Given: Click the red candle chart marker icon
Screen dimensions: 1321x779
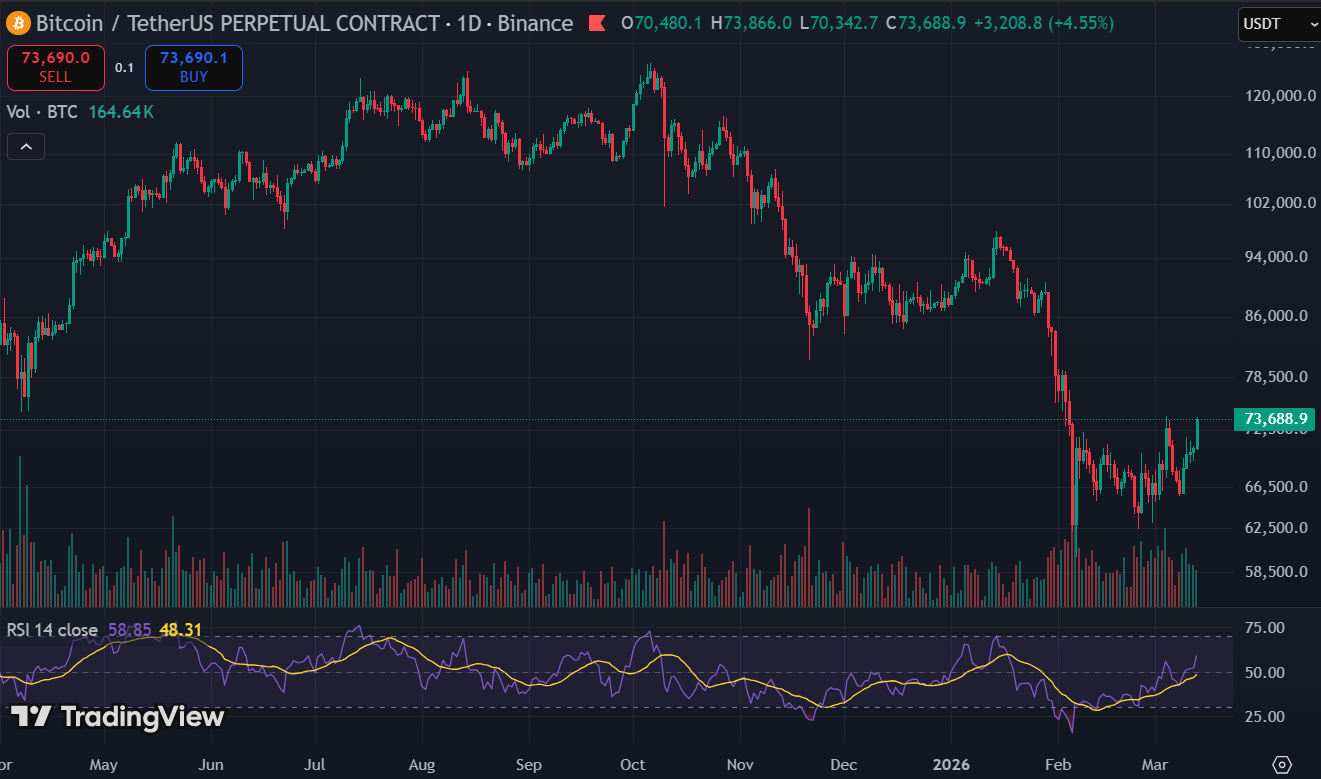Looking at the screenshot, I should click(597, 23).
